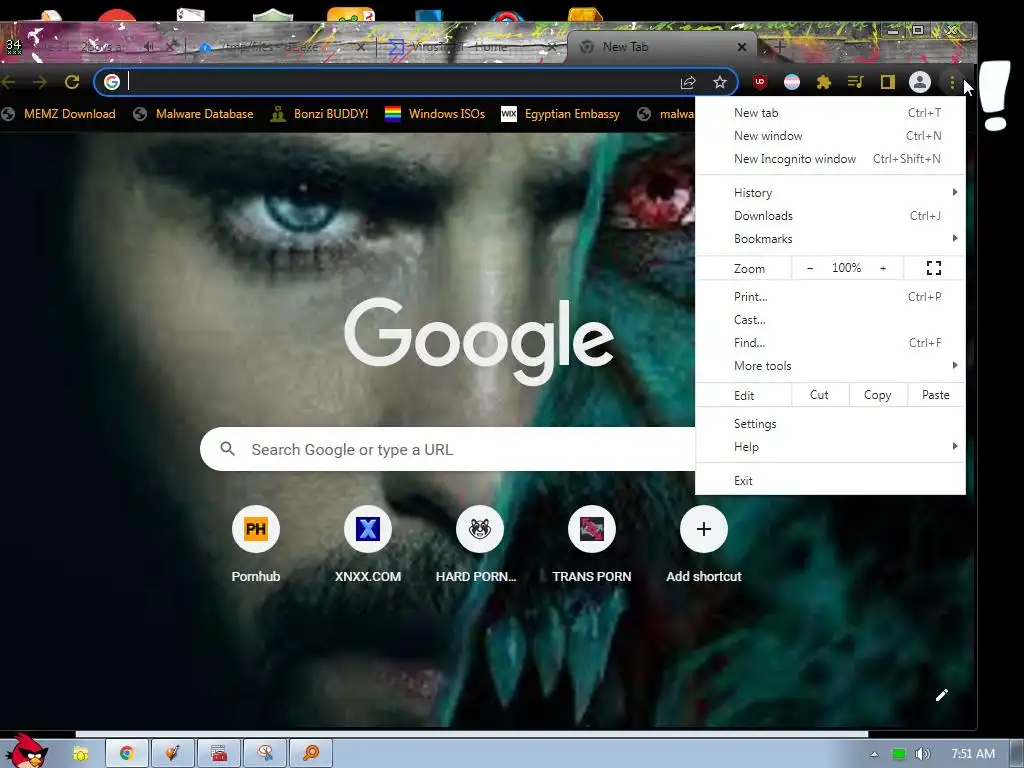The image size is (1024, 768).
Task: Choose New window in the menu
Action: (x=830, y=136)
